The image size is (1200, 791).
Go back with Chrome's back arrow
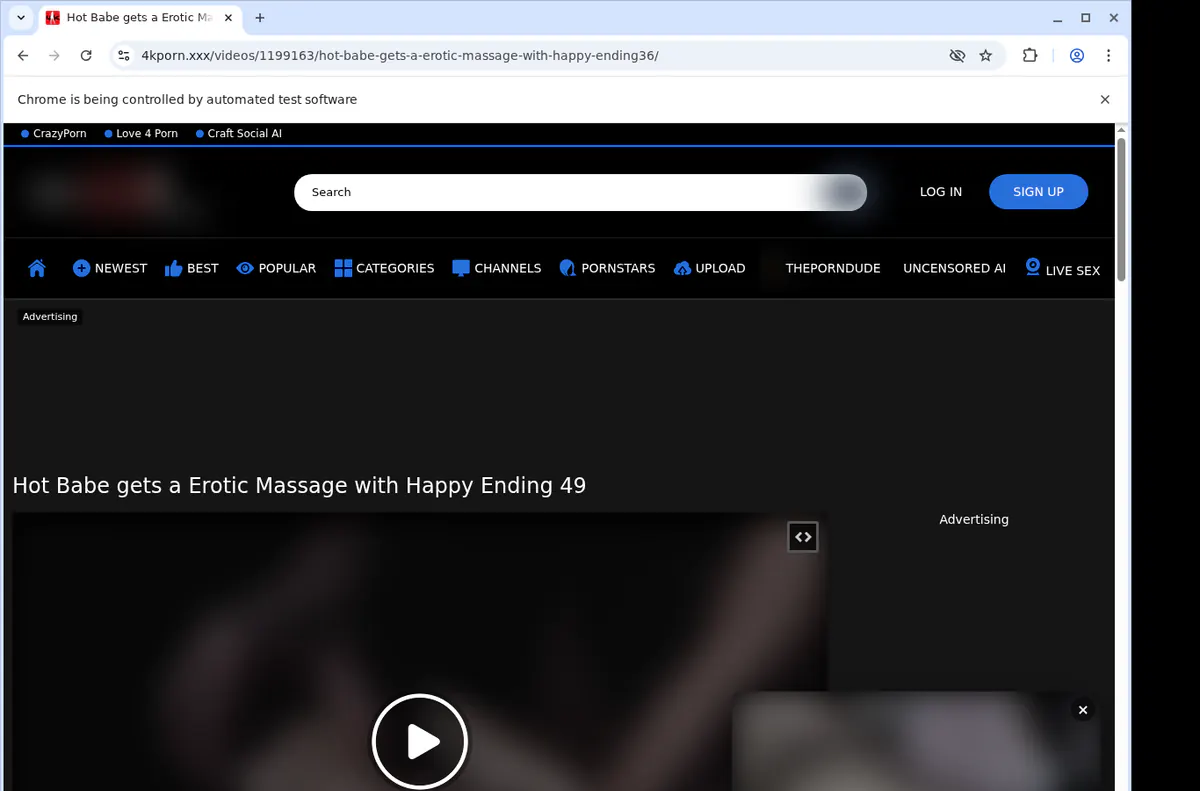click(23, 56)
